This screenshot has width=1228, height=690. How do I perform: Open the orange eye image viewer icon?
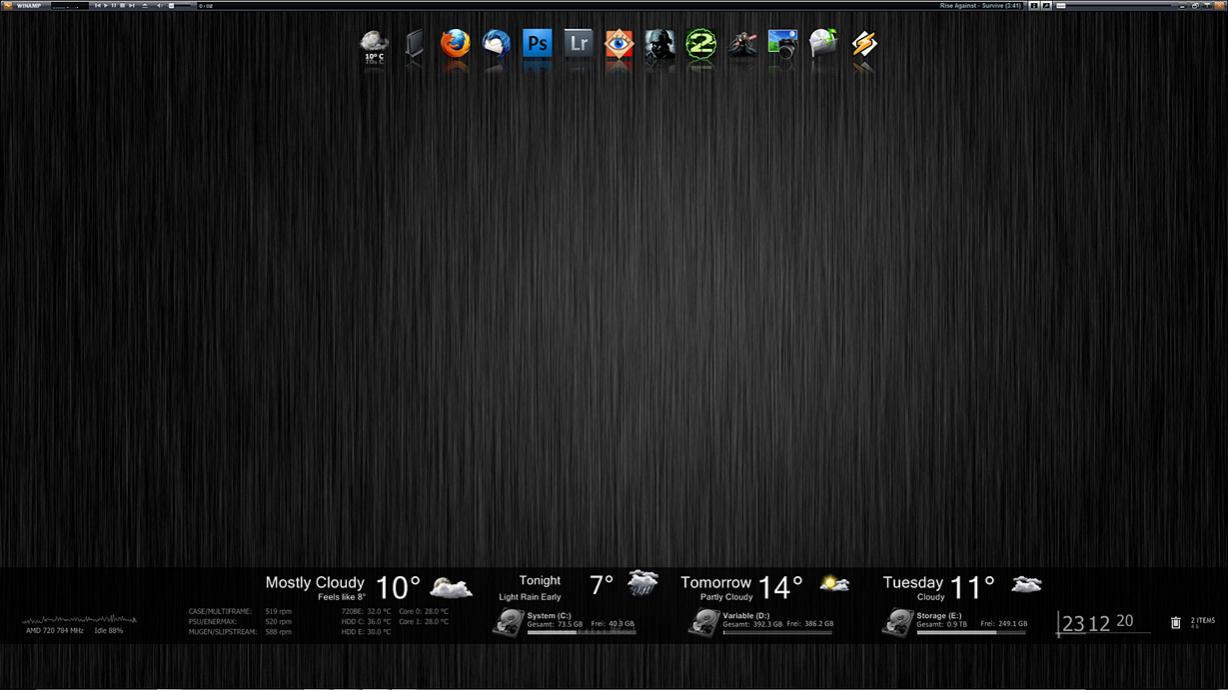[619, 43]
